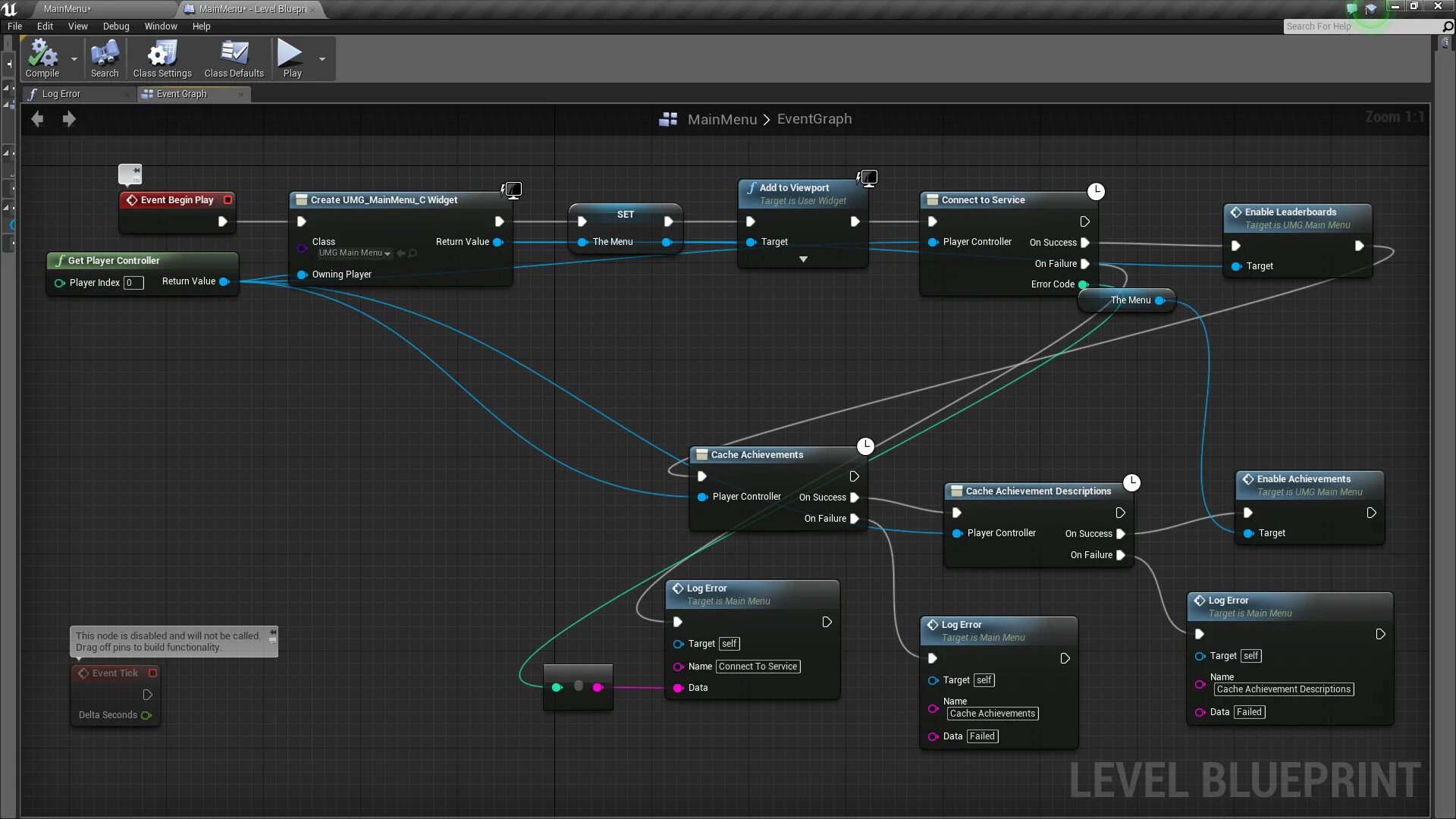This screenshot has width=1456, height=819.
Task: Switch to the Log Error graph tab
Action: click(79, 94)
